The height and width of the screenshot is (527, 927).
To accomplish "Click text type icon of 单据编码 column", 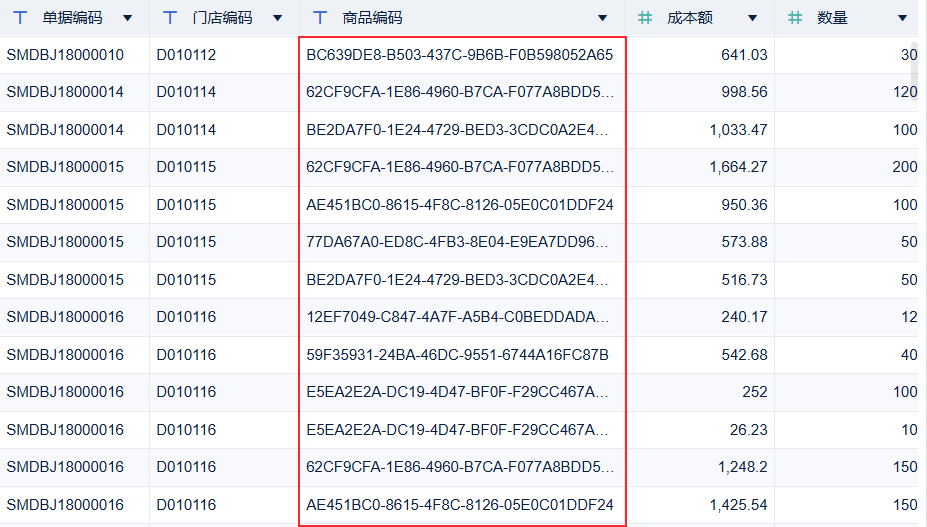I will tap(20, 18).
